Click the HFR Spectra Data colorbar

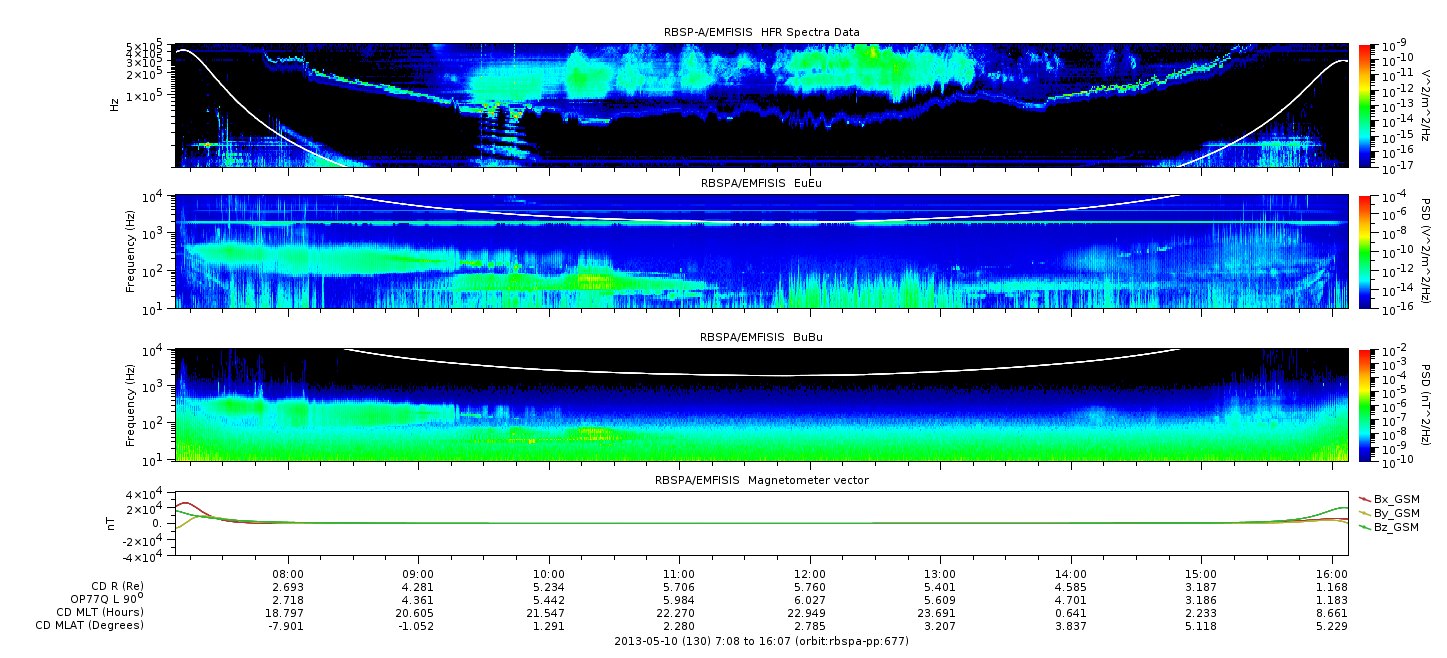click(1364, 104)
